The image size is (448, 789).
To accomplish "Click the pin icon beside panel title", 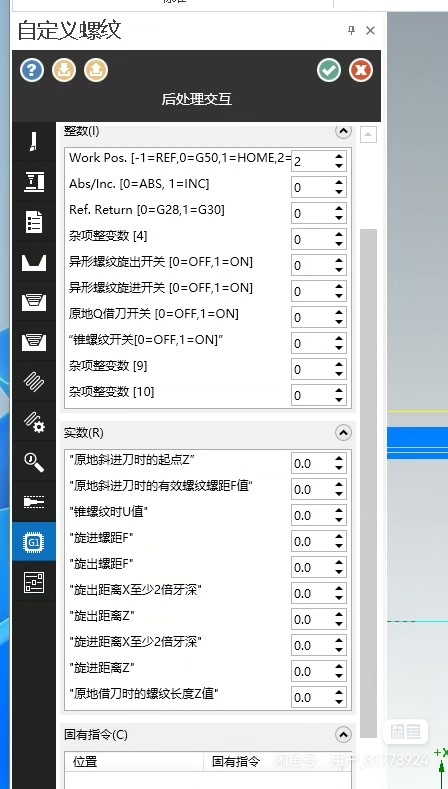I will [351, 31].
